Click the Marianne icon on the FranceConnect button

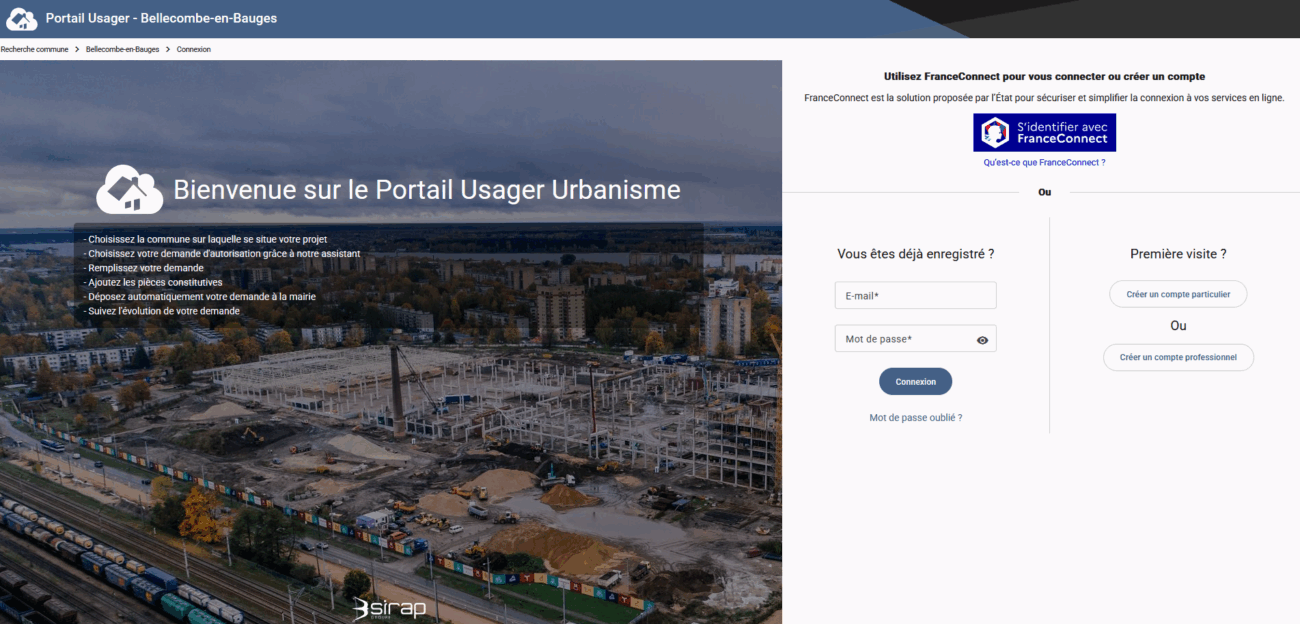[x=994, y=131]
